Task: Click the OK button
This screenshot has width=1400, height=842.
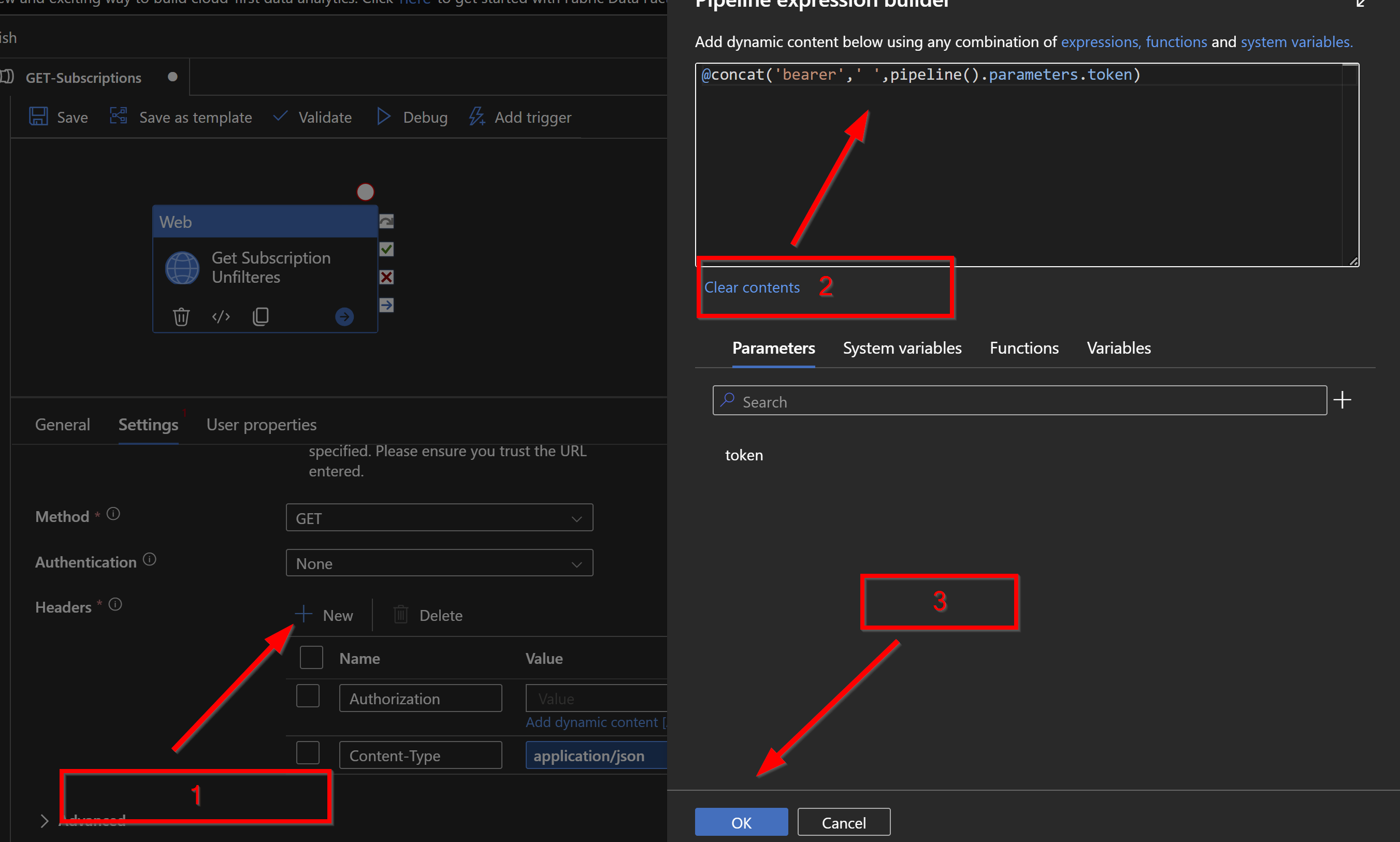Action: [x=741, y=822]
